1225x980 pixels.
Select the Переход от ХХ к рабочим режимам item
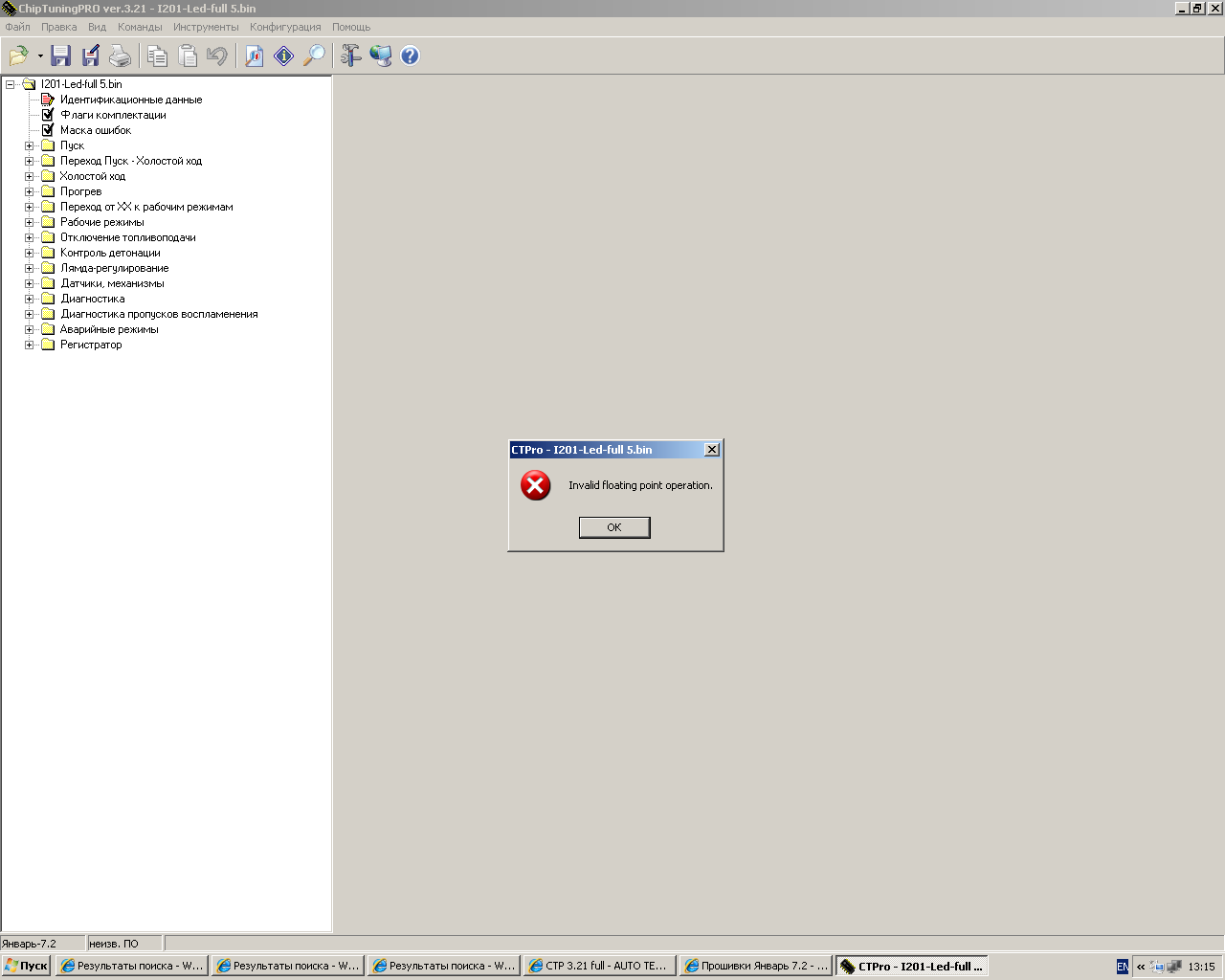coord(146,207)
